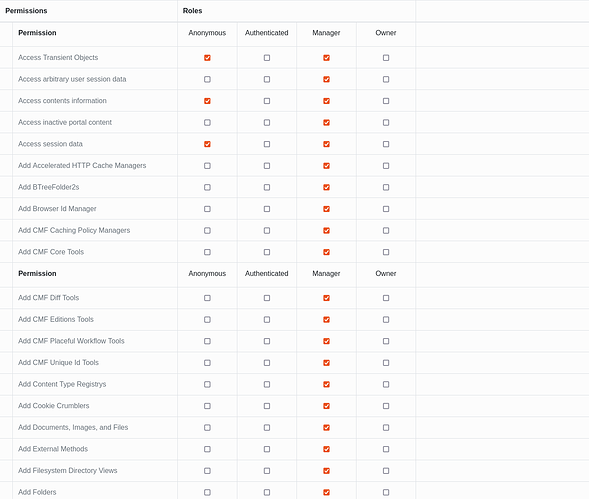Enable Owner for Access contents information

pyautogui.click(x=386, y=101)
